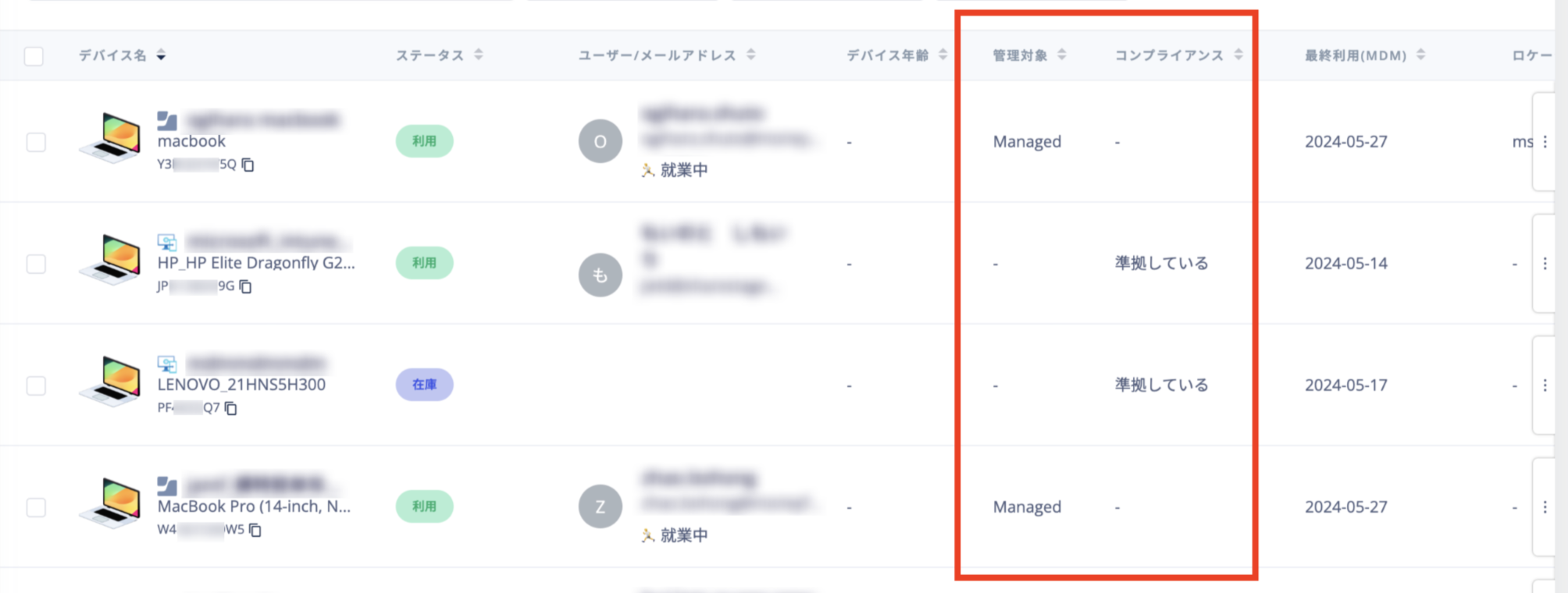
Task: Select the LENOVO_21HNS5H300 row checkbox
Action: tap(36, 385)
